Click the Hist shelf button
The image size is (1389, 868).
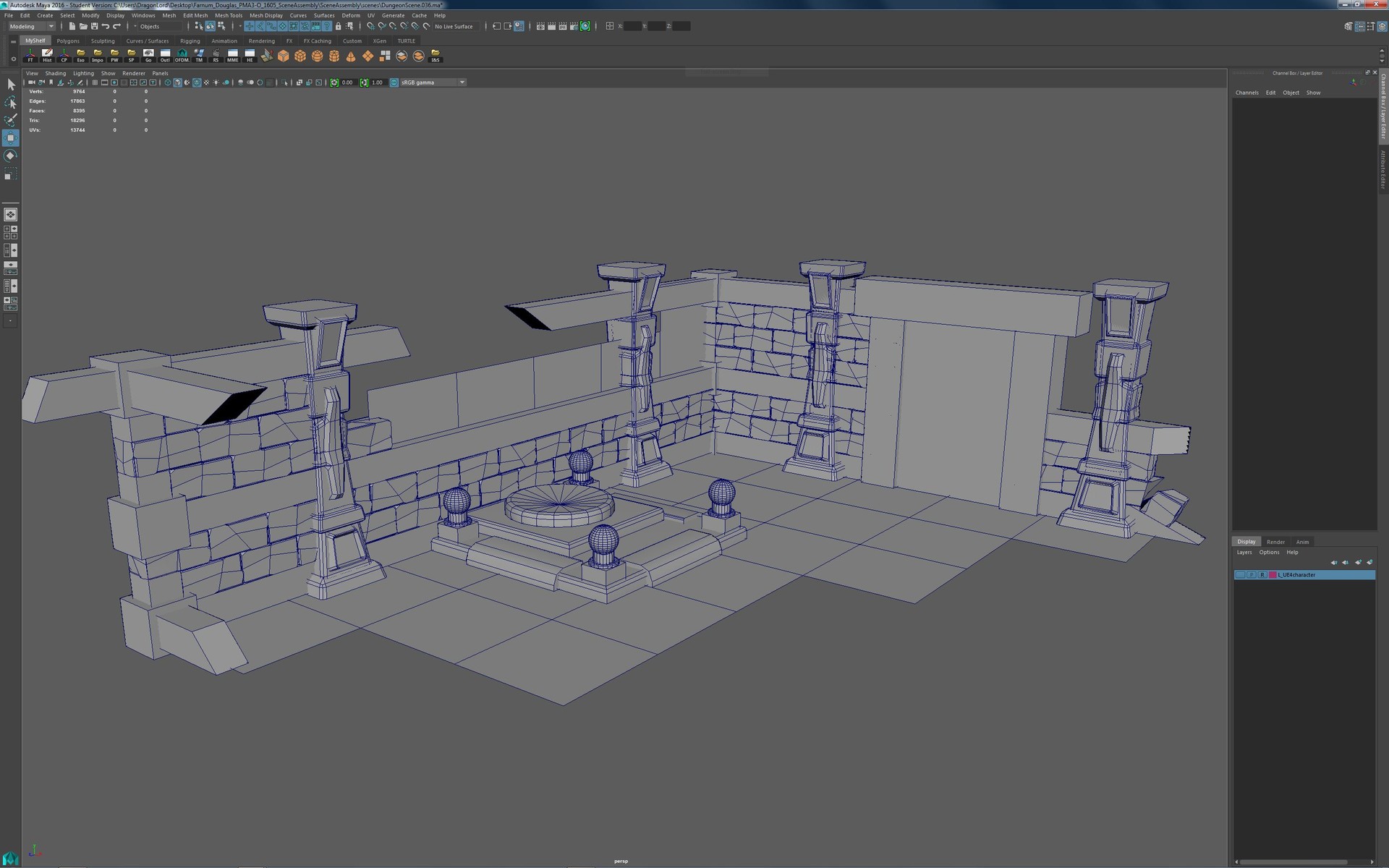pyautogui.click(x=47, y=56)
